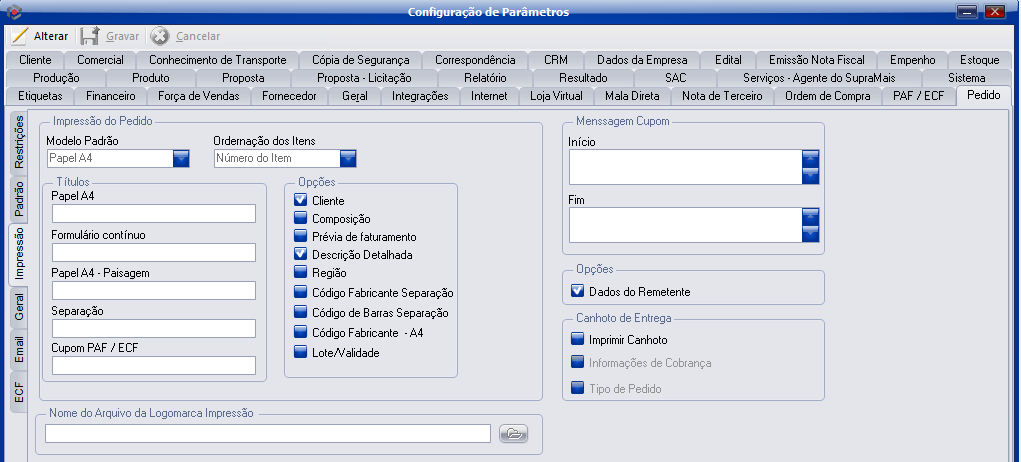Expand the Ordenação dos Itens dropdown
The width and height of the screenshot is (1021, 462).
(x=348, y=158)
